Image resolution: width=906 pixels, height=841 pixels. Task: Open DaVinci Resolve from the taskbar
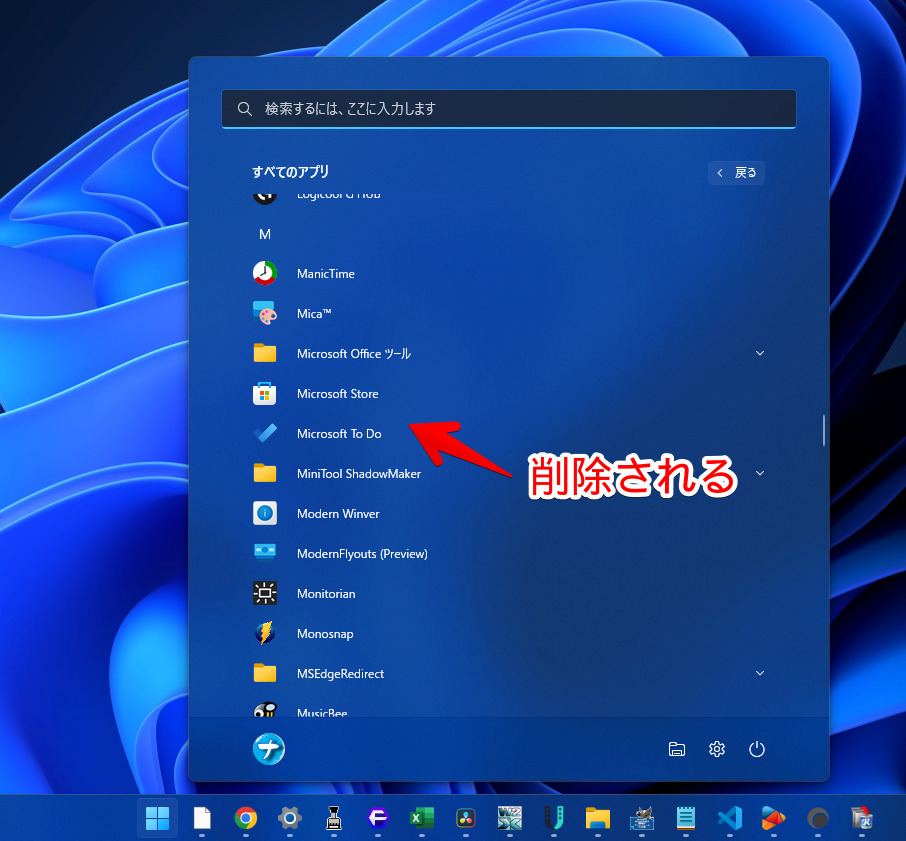pyautogui.click(x=466, y=818)
